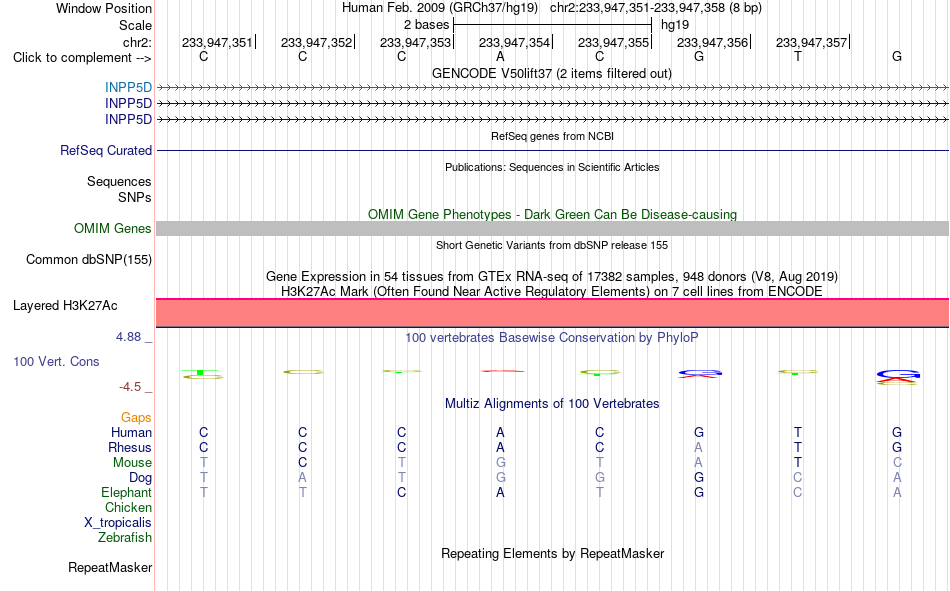
Task: Click the OMIM Gene Phenotypes green title
Action: pos(552,215)
